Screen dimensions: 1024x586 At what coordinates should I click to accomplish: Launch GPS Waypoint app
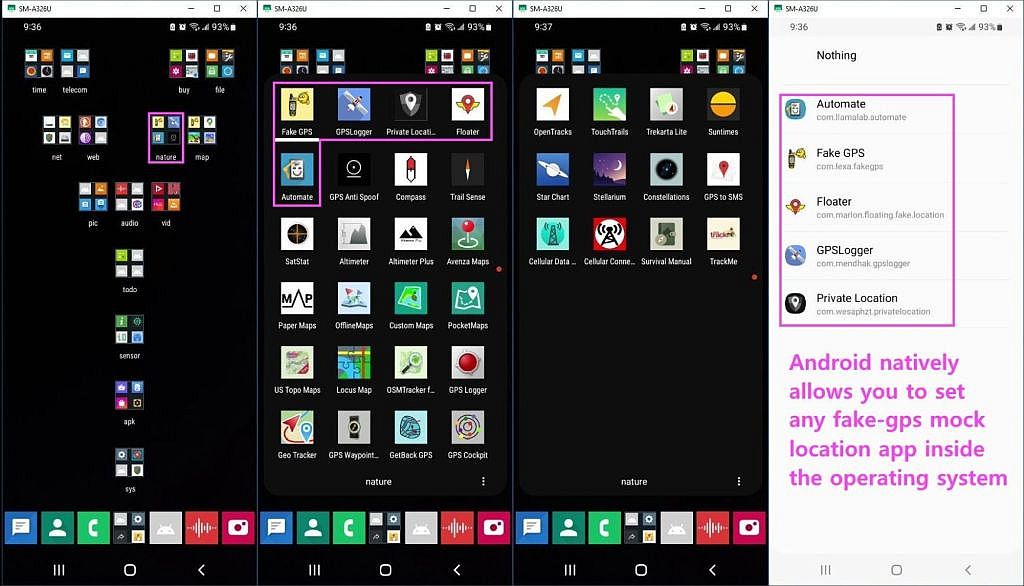coord(354,428)
